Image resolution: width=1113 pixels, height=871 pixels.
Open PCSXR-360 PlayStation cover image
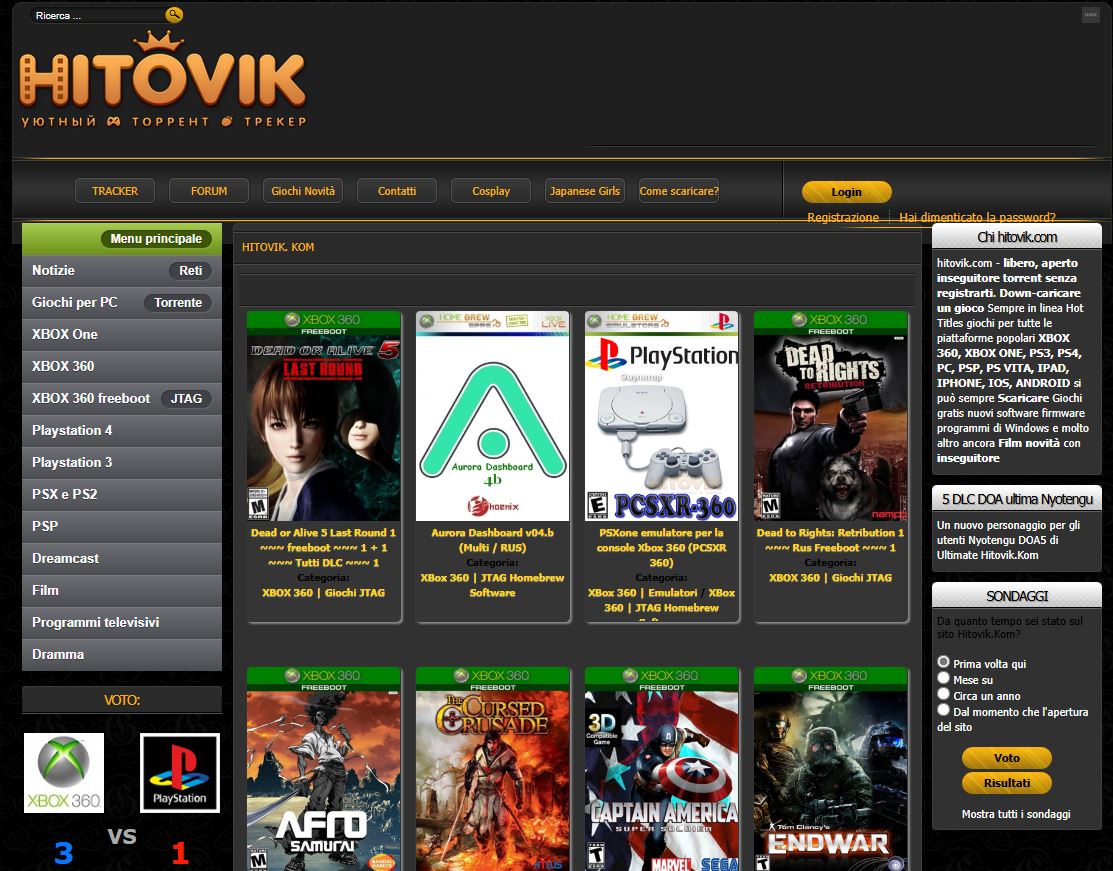pos(662,416)
